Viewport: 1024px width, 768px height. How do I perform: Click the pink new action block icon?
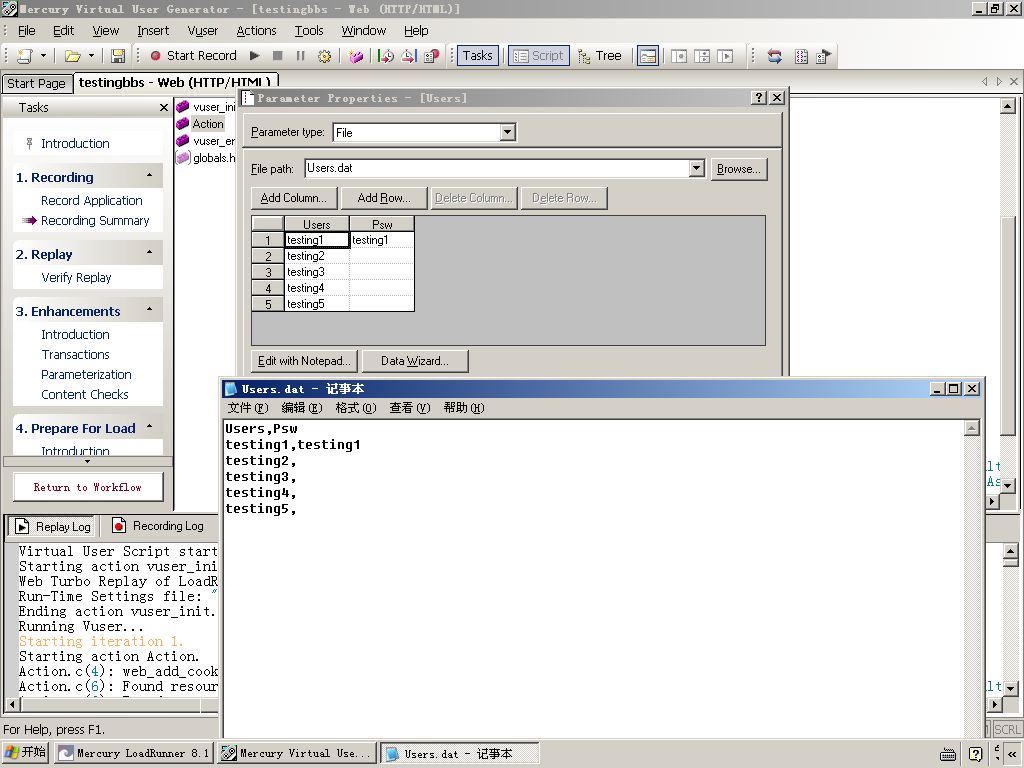[356, 56]
